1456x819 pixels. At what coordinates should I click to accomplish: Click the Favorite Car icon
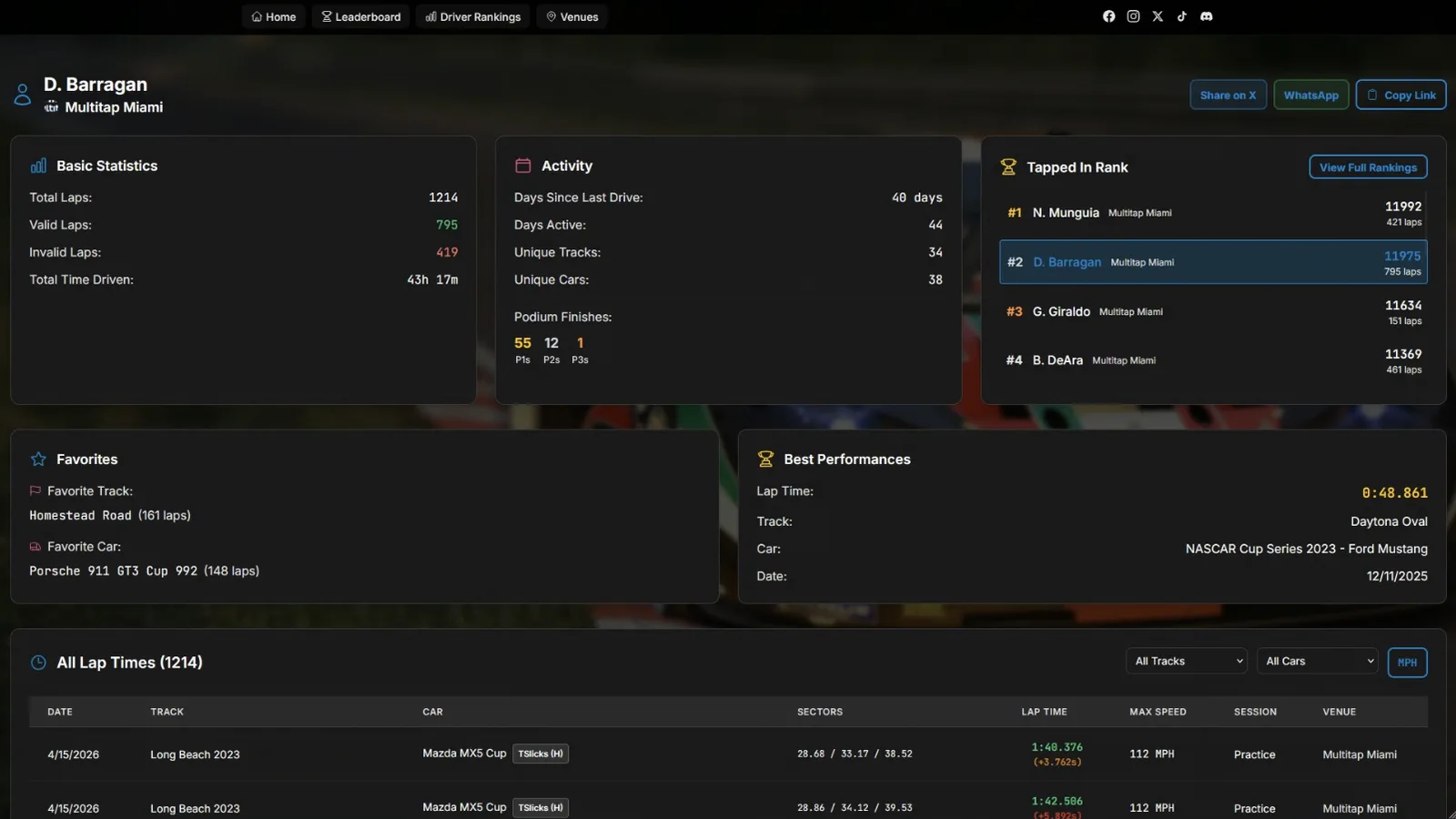pyautogui.click(x=35, y=547)
